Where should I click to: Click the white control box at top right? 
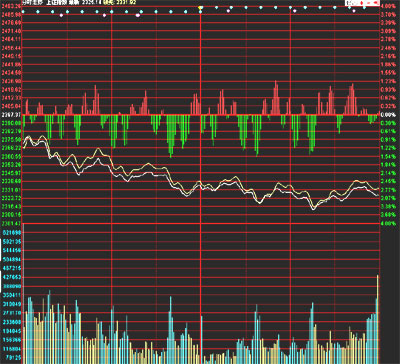(362, 3)
